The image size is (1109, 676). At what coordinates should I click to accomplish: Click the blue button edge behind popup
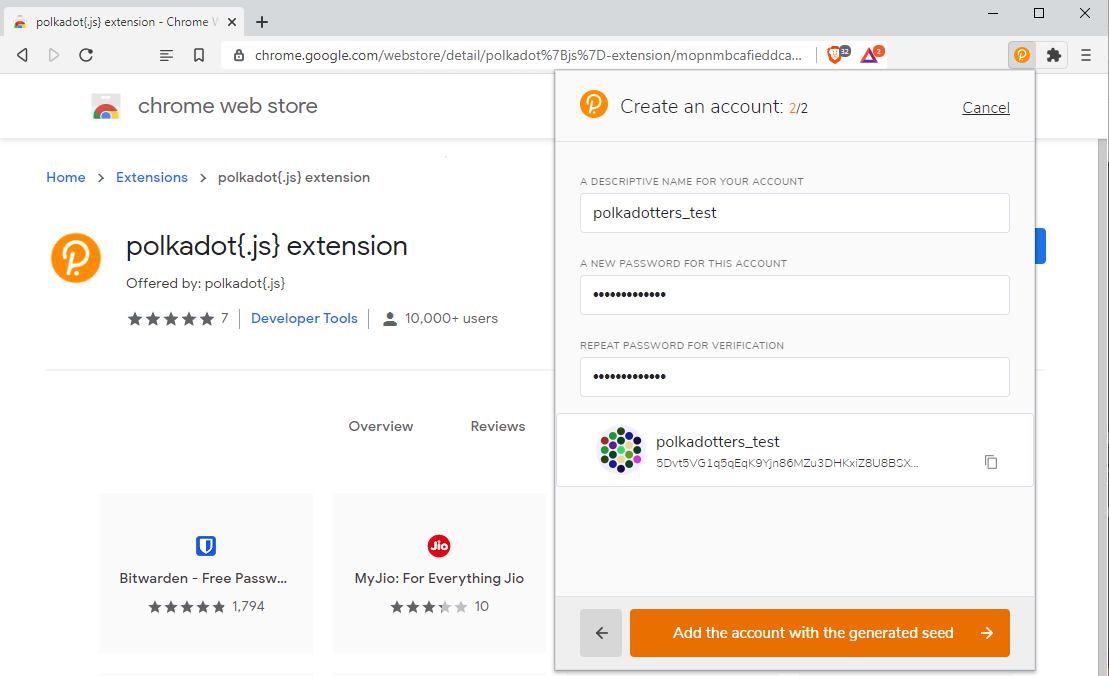(x=1040, y=246)
